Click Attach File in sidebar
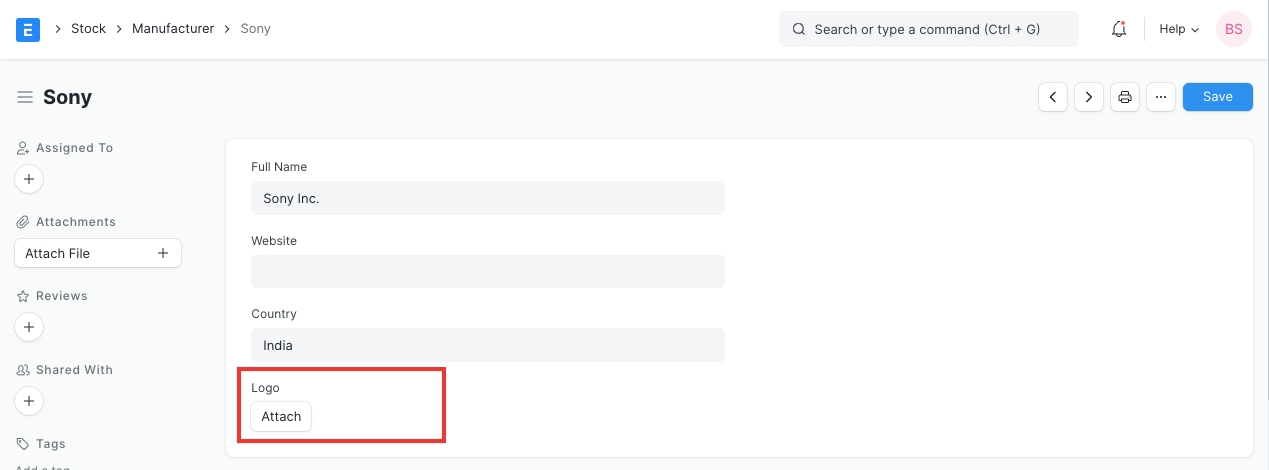This screenshot has height=470, width=1269. (x=97, y=253)
